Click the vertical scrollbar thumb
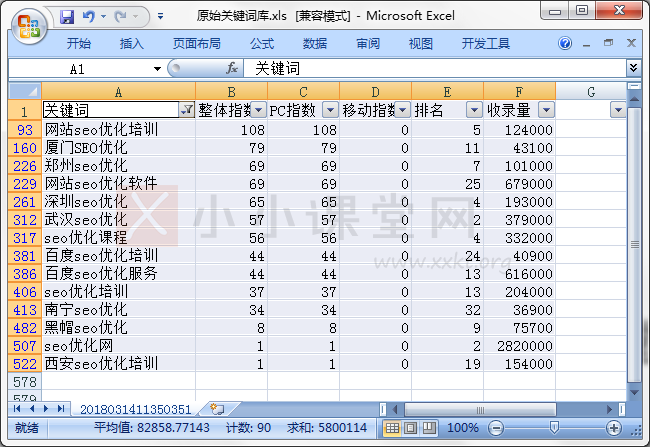Screen dimensions: 650x447 click(x=634, y=245)
